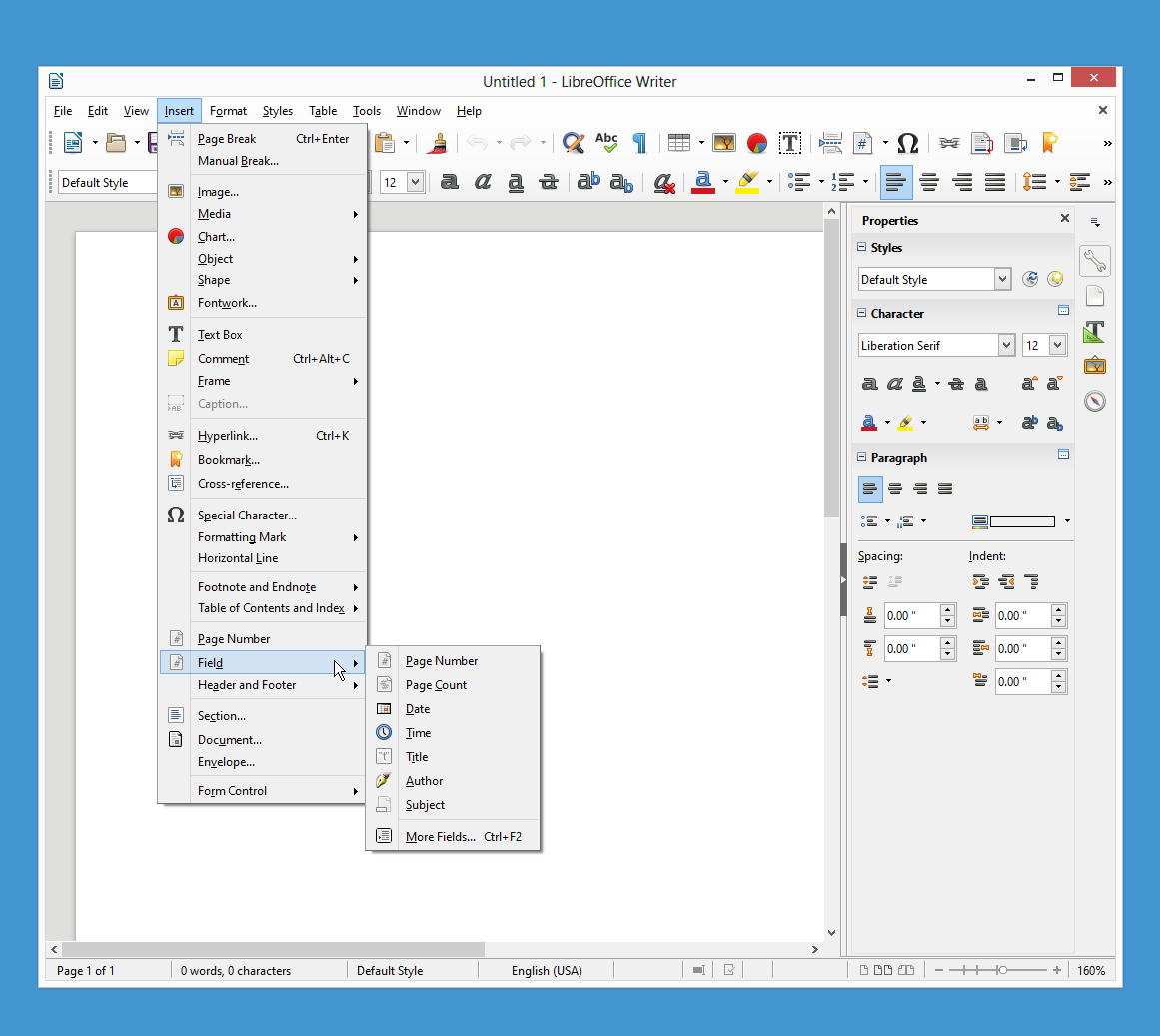1160x1036 pixels.
Task: Click the Clone Formatting paintbrush icon
Action: point(438,143)
